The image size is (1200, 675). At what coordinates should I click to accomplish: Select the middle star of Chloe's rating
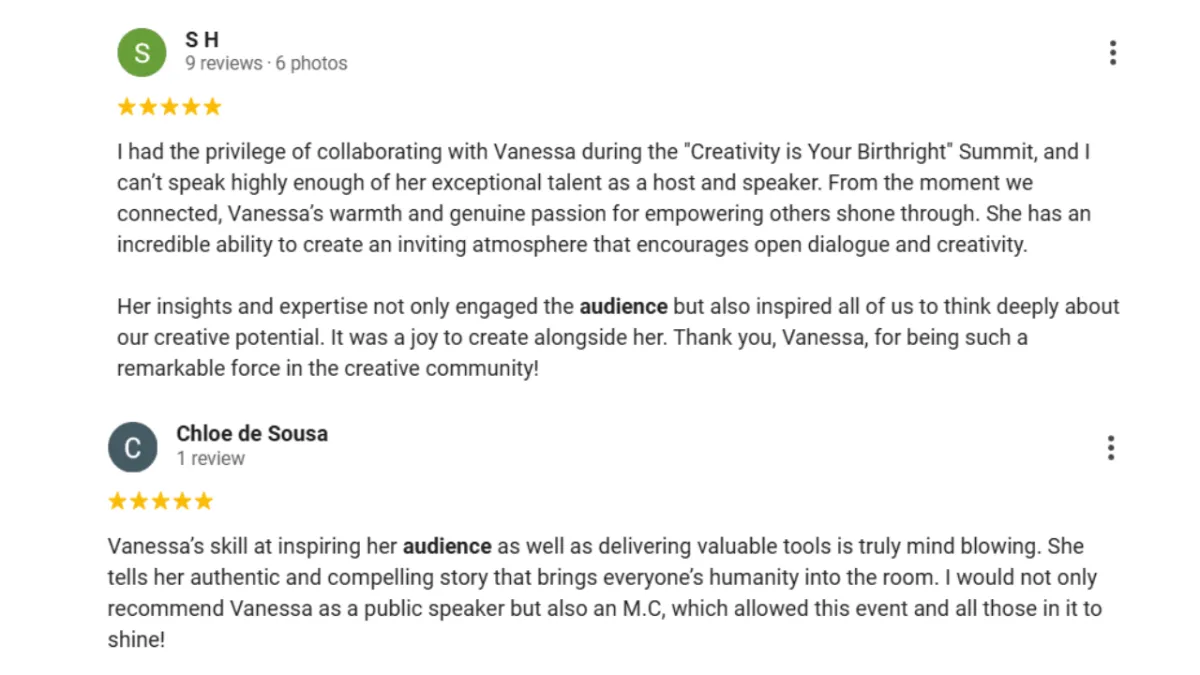click(160, 501)
